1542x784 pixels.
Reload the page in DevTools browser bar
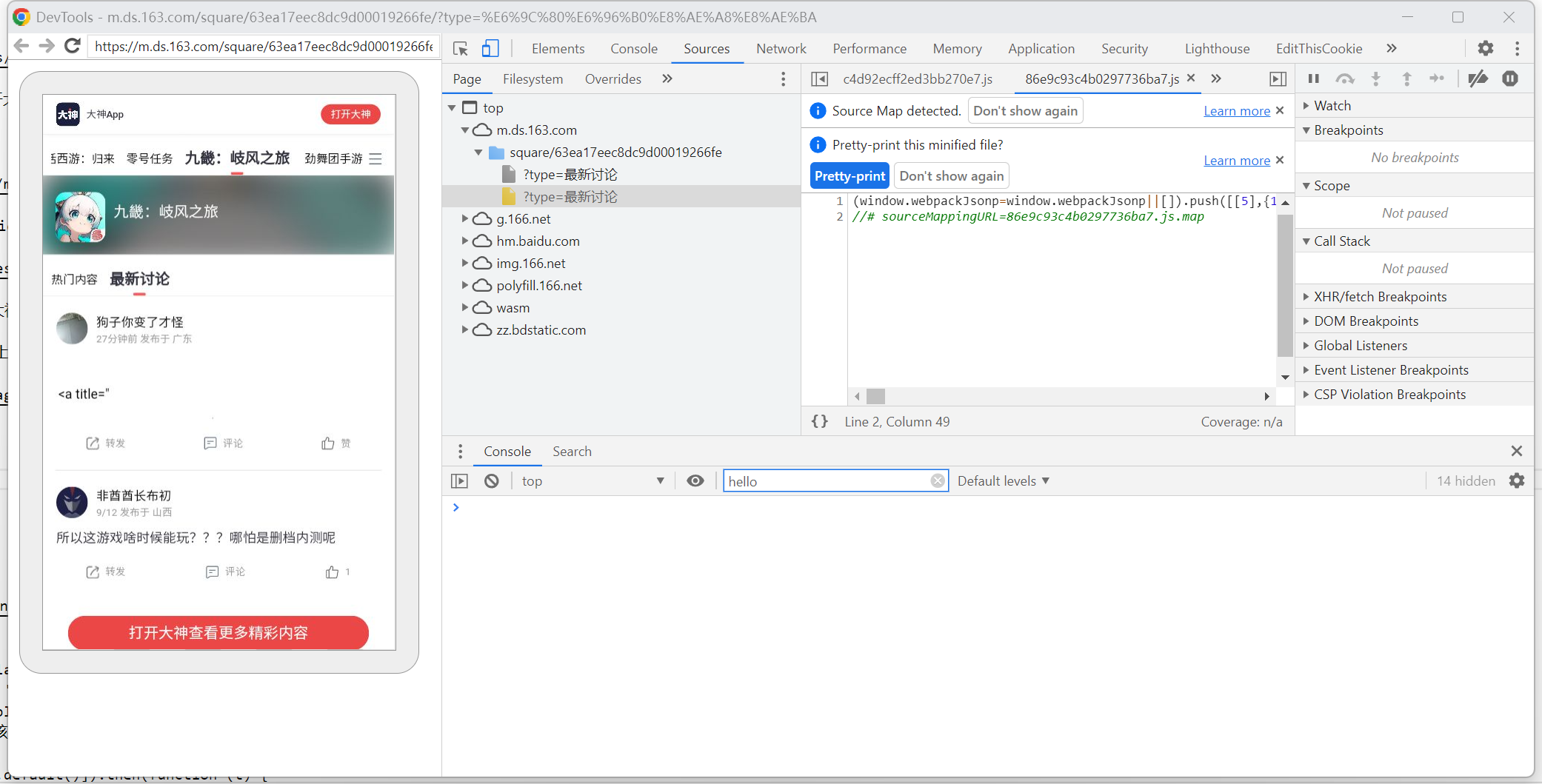(x=72, y=46)
